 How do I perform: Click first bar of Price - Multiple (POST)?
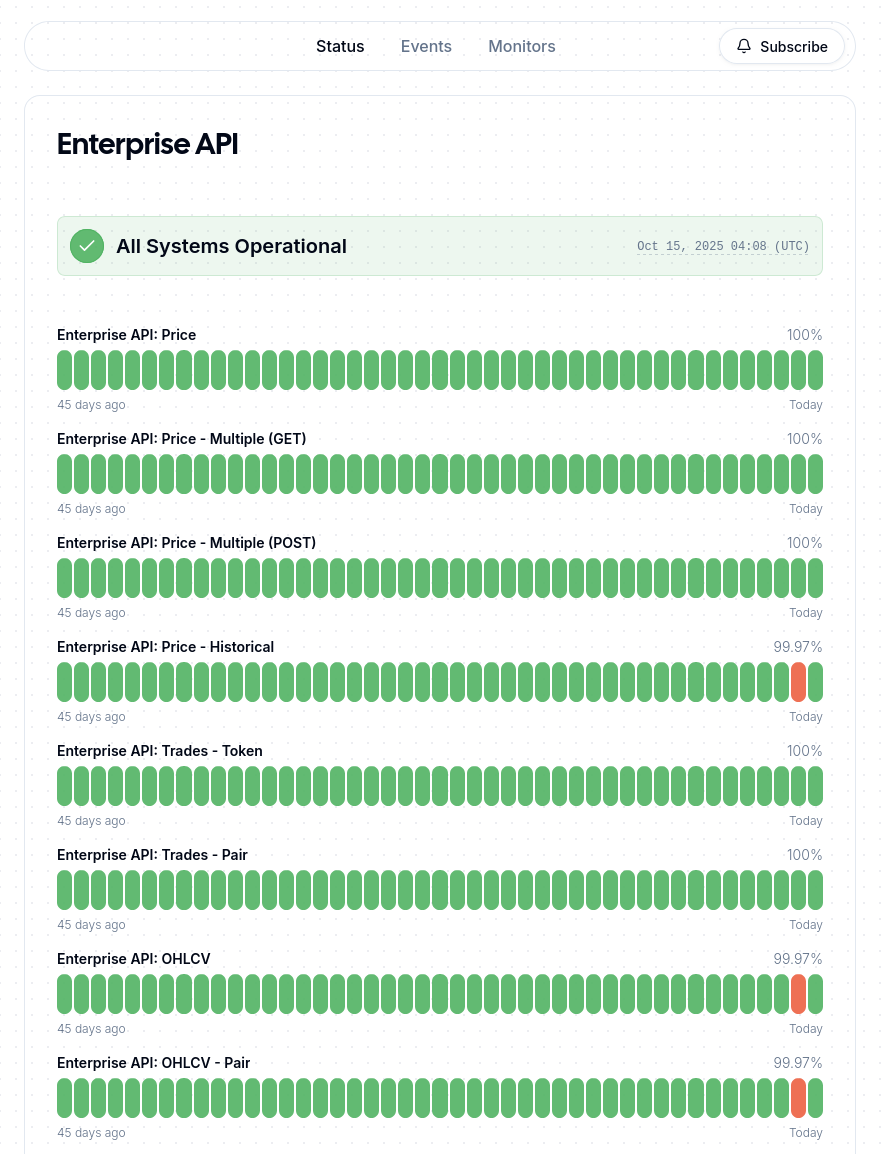[x=64, y=578]
